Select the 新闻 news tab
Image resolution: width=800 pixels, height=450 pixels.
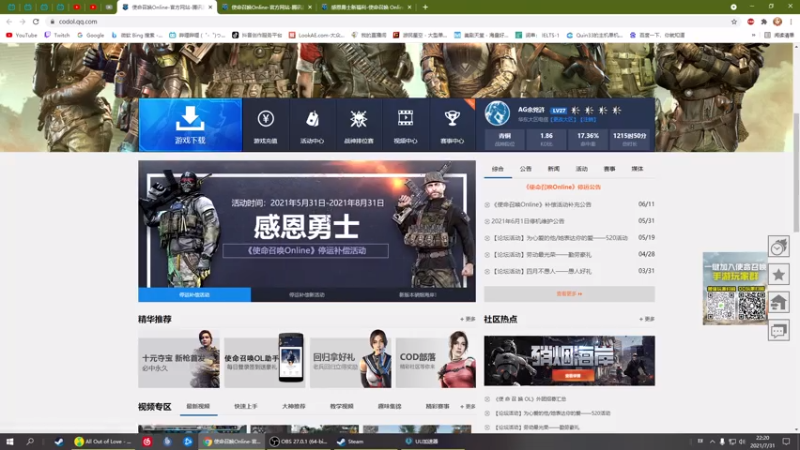(x=554, y=169)
